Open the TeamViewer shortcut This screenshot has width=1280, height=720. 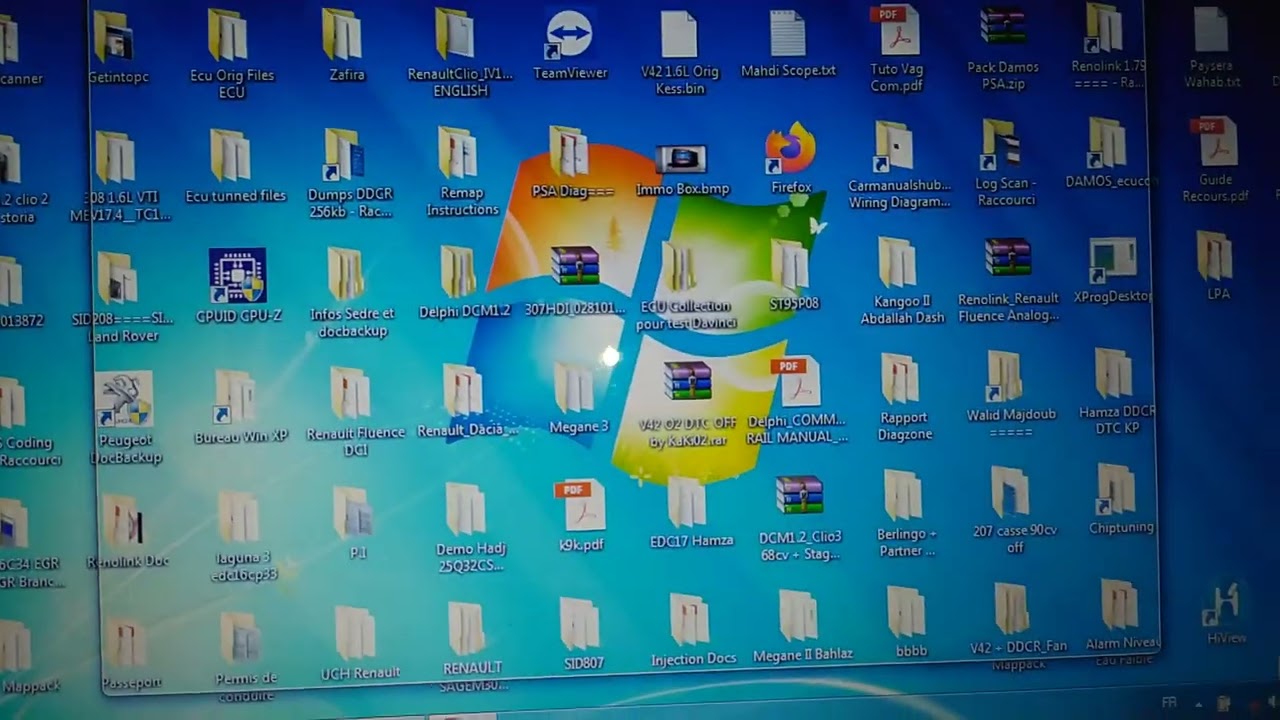click(x=569, y=36)
